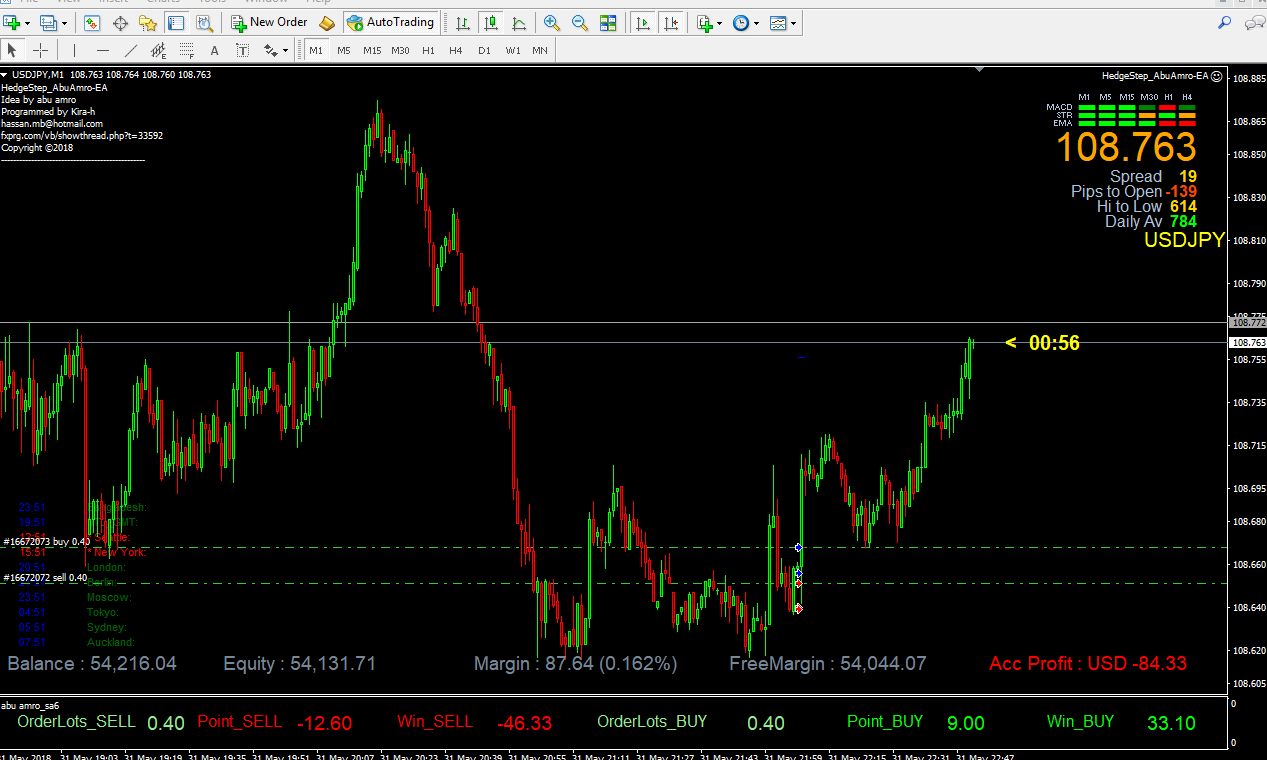Switch chart to M15 timeframe
Image resolution: width=1267 pixels, height=760 pixels.
(372, 50)
